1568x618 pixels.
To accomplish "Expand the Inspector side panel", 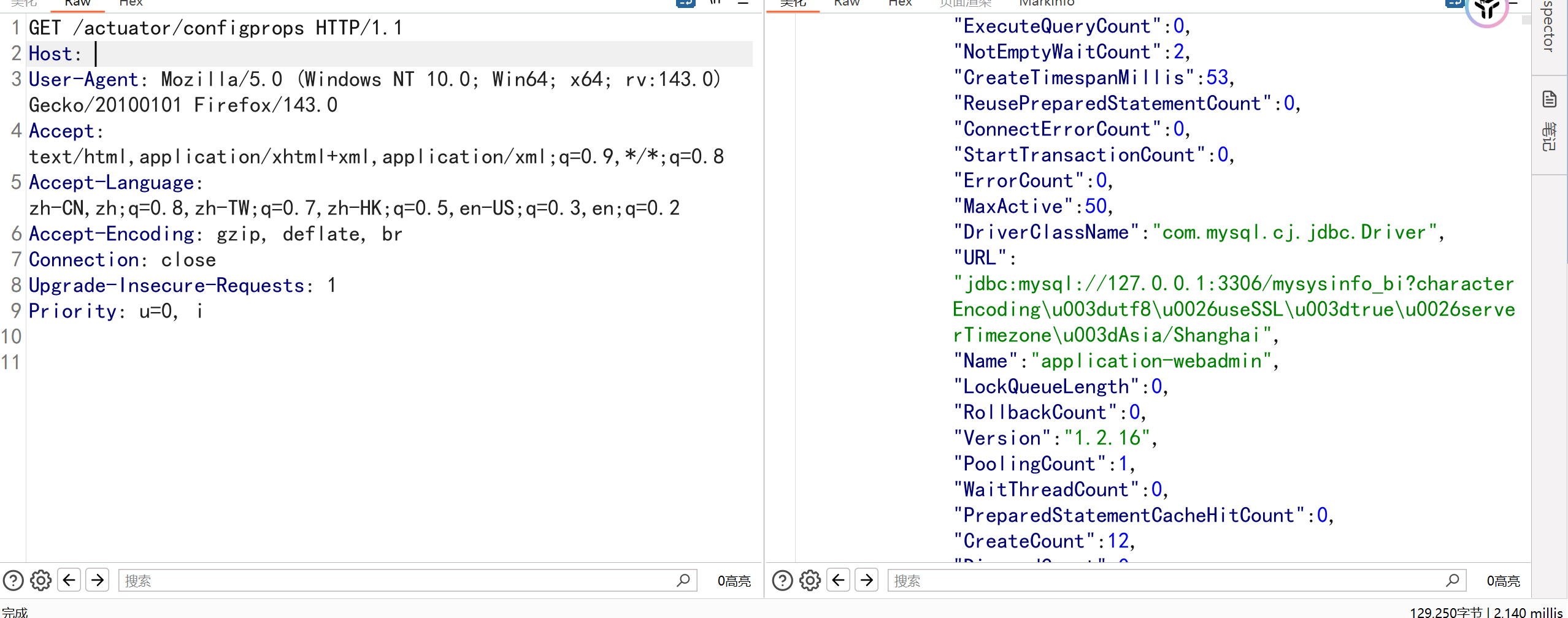I will point(1550,28).
